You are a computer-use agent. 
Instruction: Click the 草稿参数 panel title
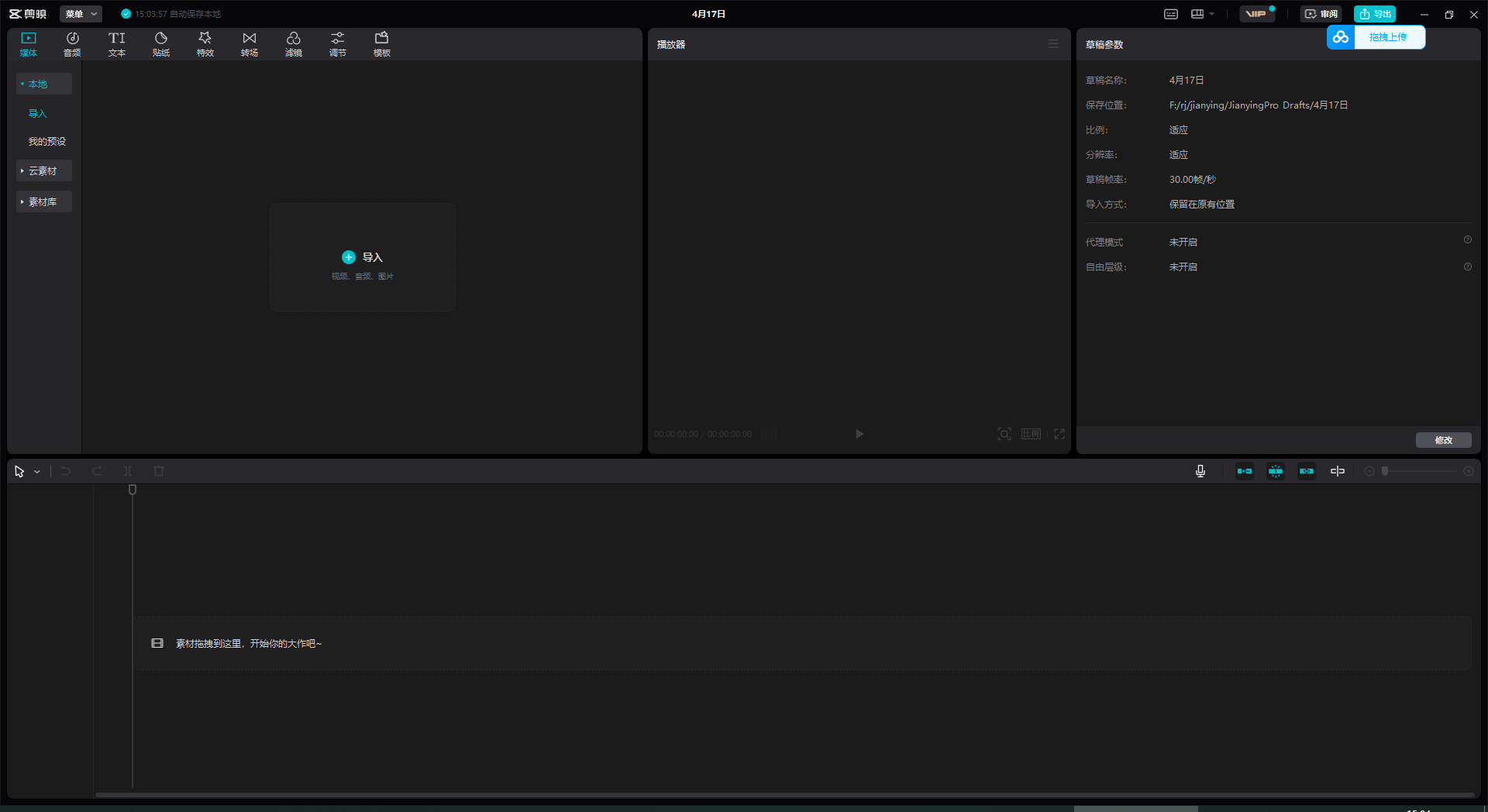click(x=1104, y=44)
